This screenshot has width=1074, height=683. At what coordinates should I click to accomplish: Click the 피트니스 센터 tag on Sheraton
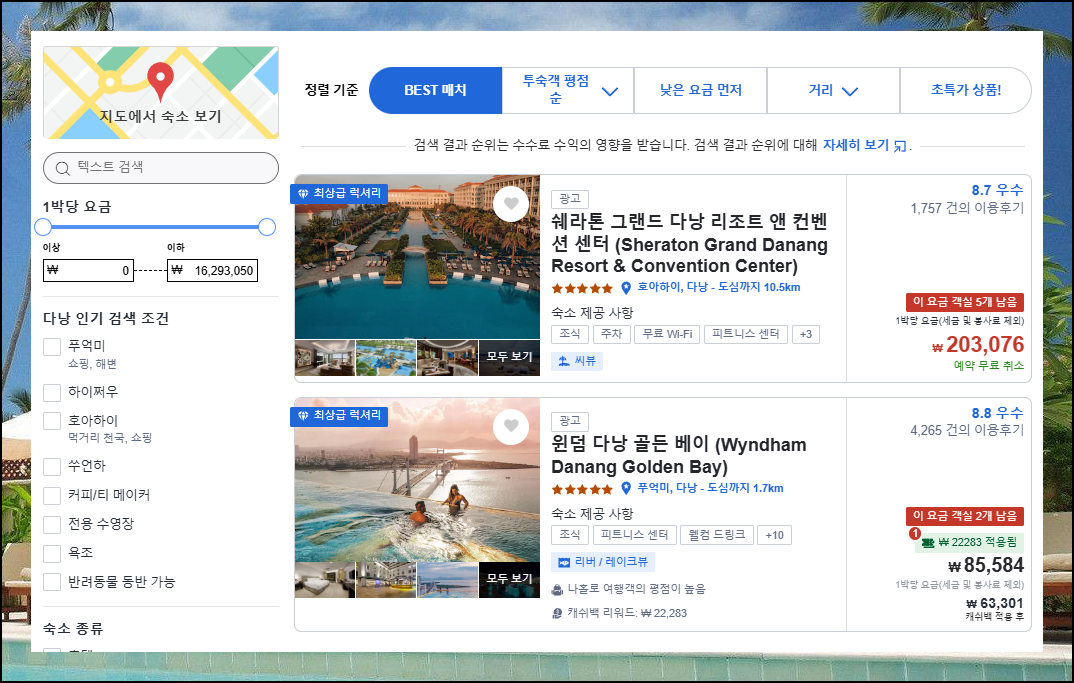[x=745, y=334]
